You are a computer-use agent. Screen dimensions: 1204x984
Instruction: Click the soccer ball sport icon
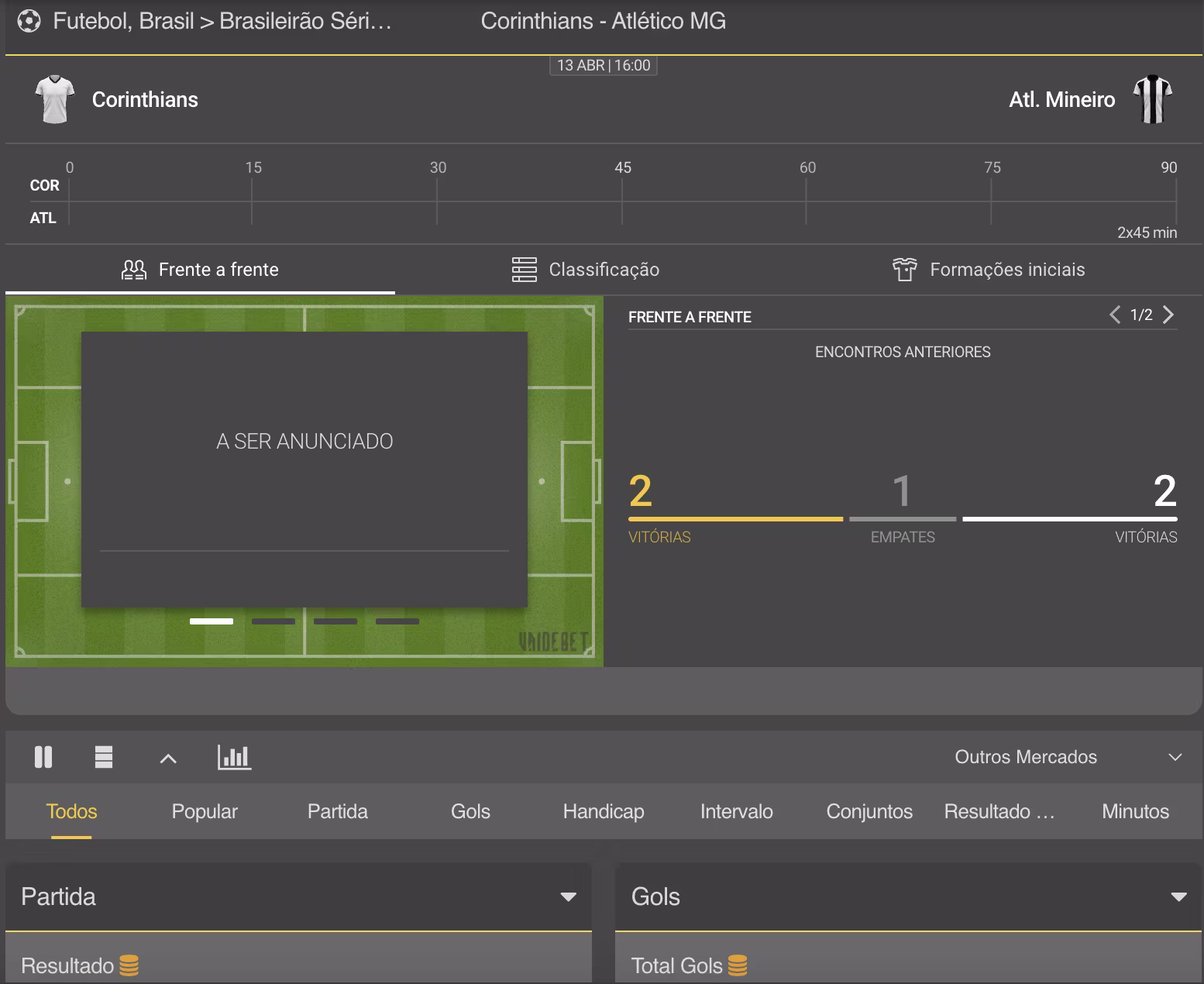point(29,21)
